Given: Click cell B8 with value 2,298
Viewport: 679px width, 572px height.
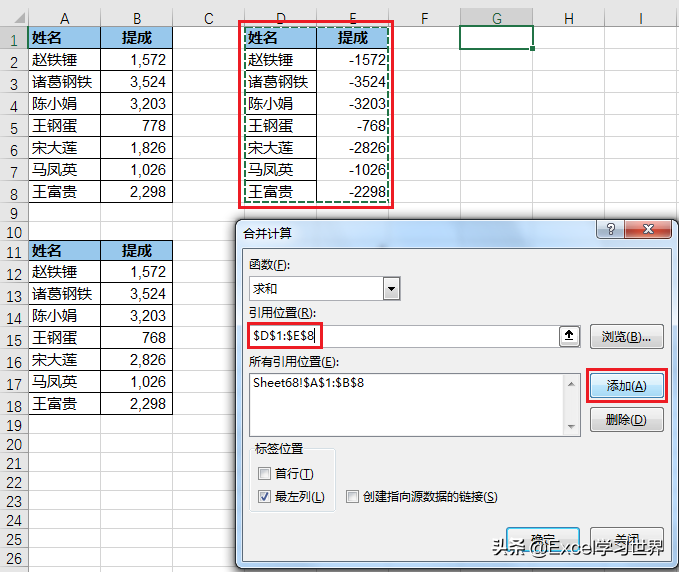Looking at the screenshot, I should 136,192.
